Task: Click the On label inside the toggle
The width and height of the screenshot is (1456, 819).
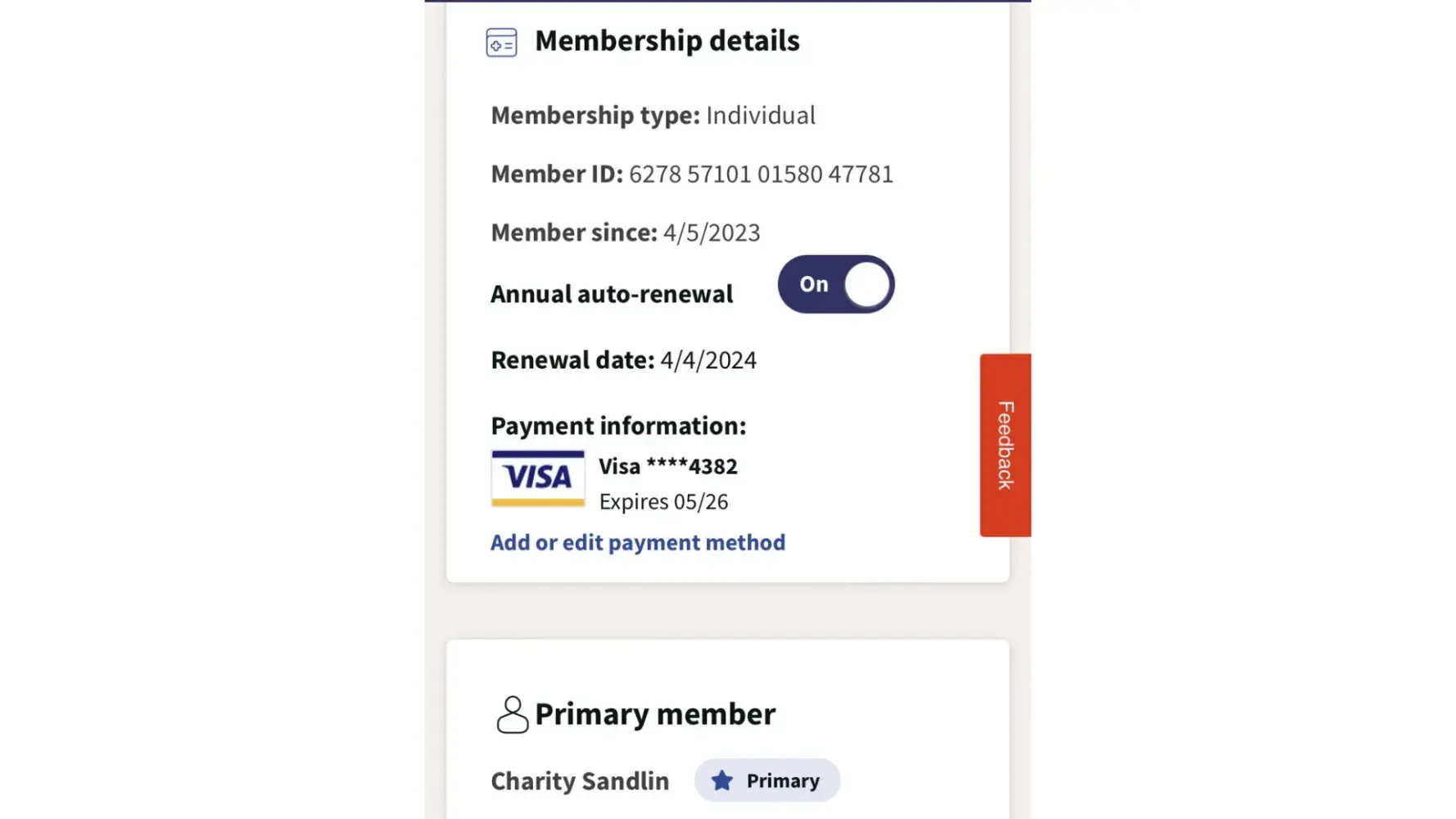Action: click(813, 284)
